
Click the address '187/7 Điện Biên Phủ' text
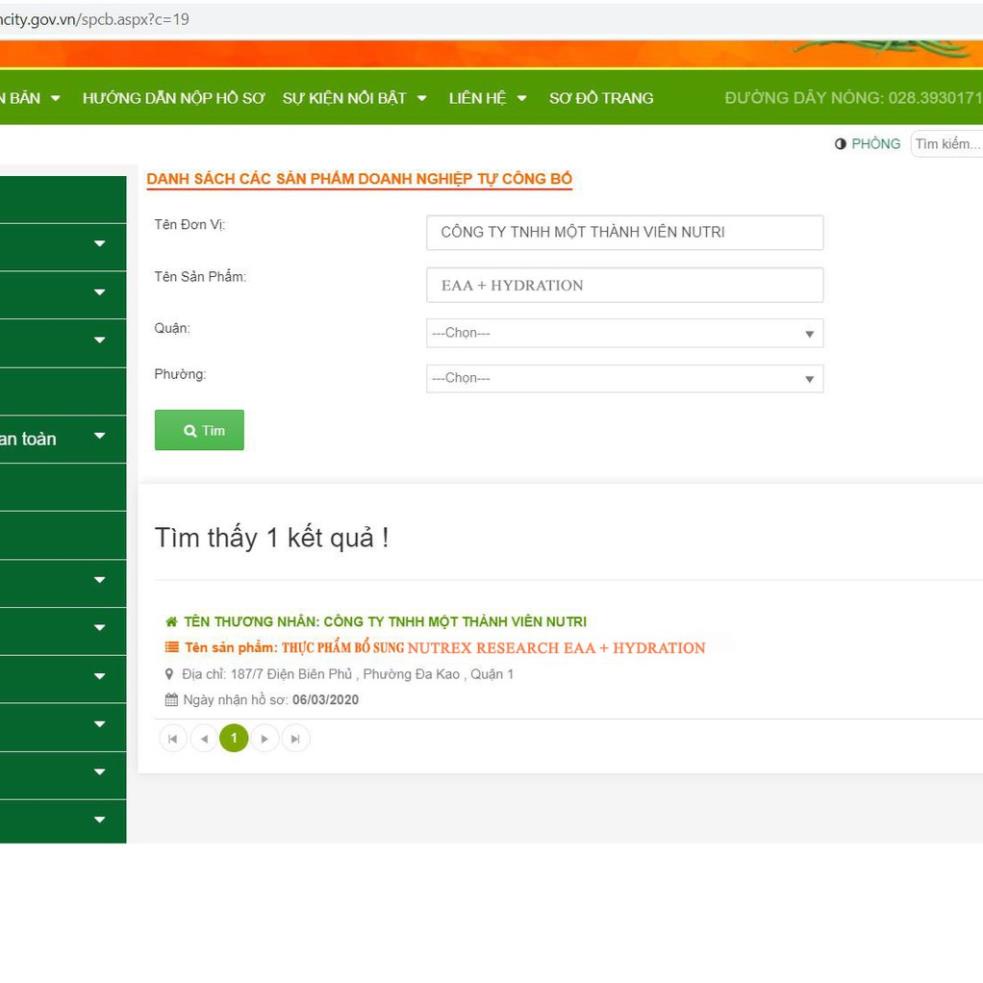(x=292, y=674)
